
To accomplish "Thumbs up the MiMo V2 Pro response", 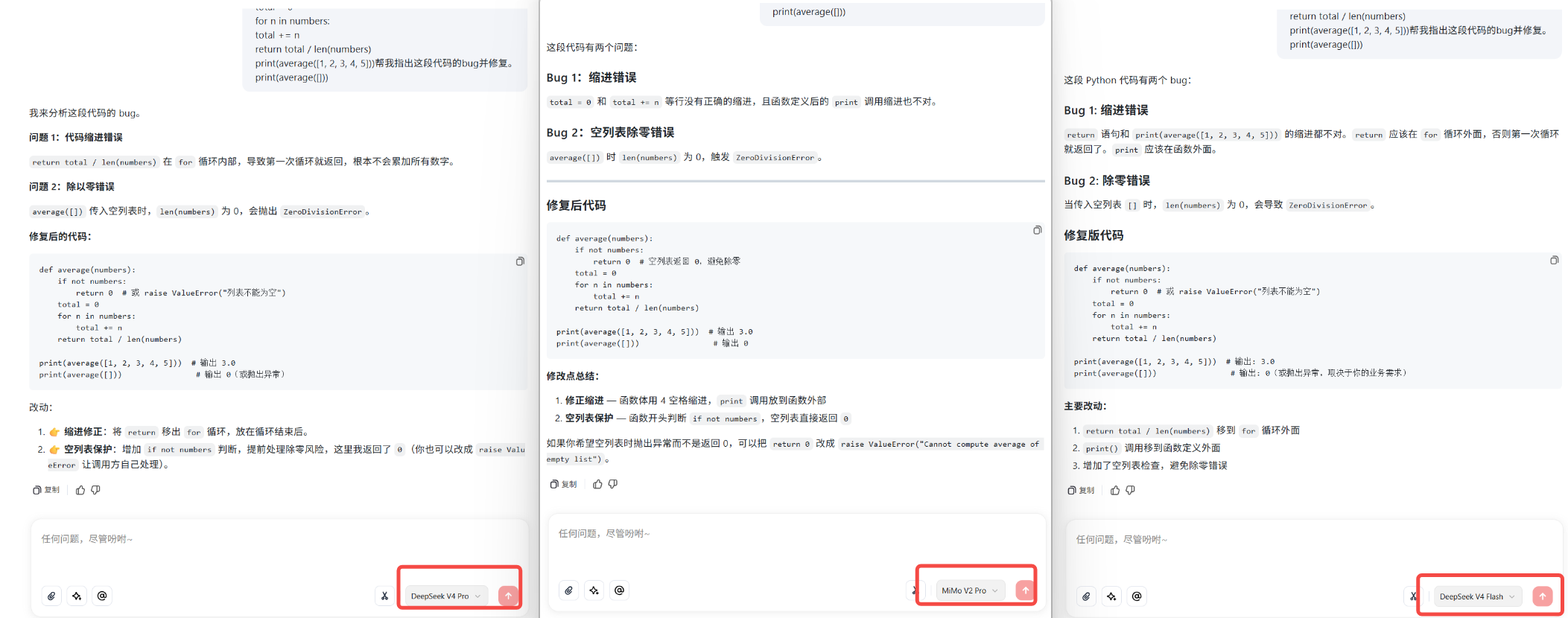I will [x=597, y=484].
